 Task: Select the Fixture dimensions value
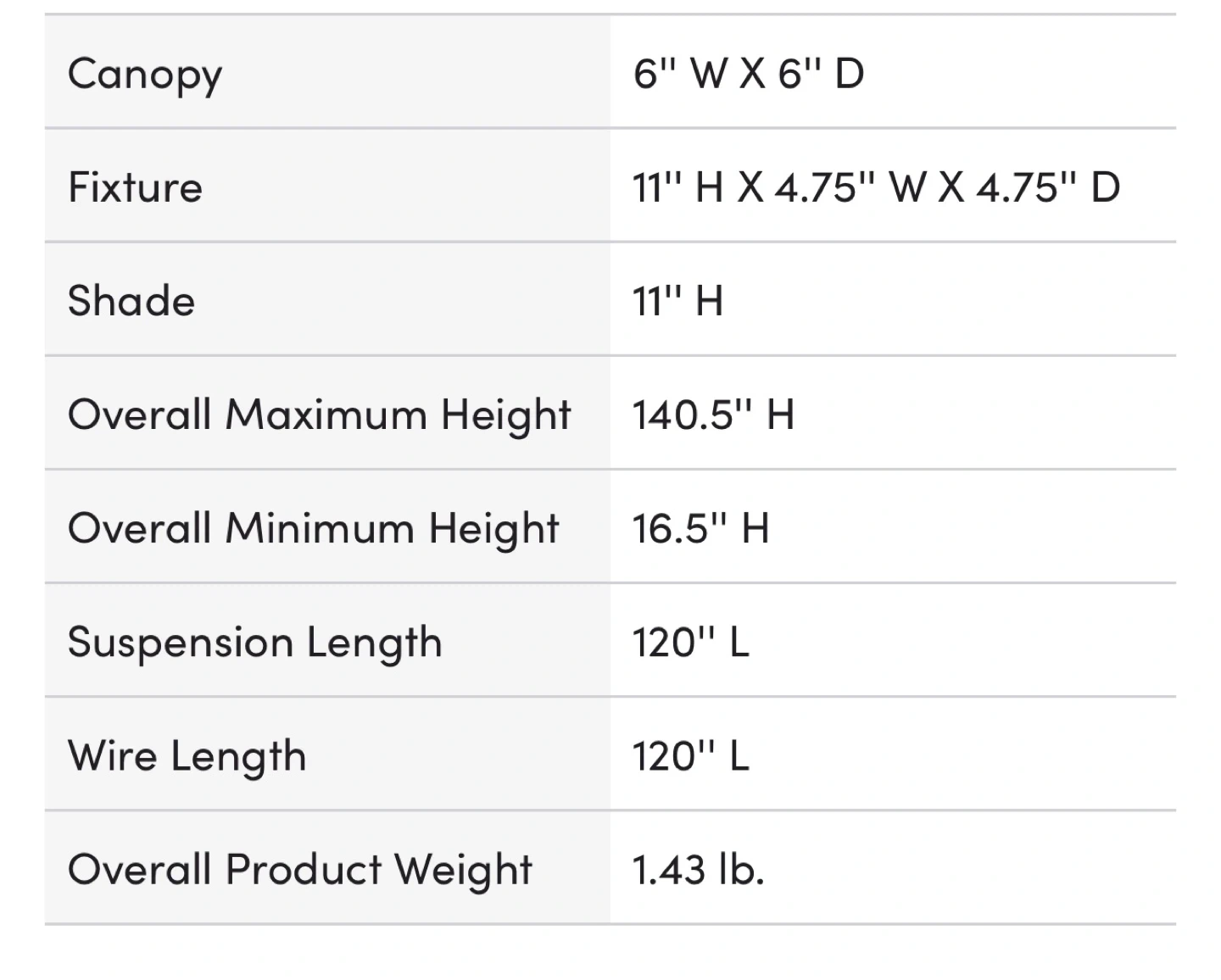pos(876,187)
